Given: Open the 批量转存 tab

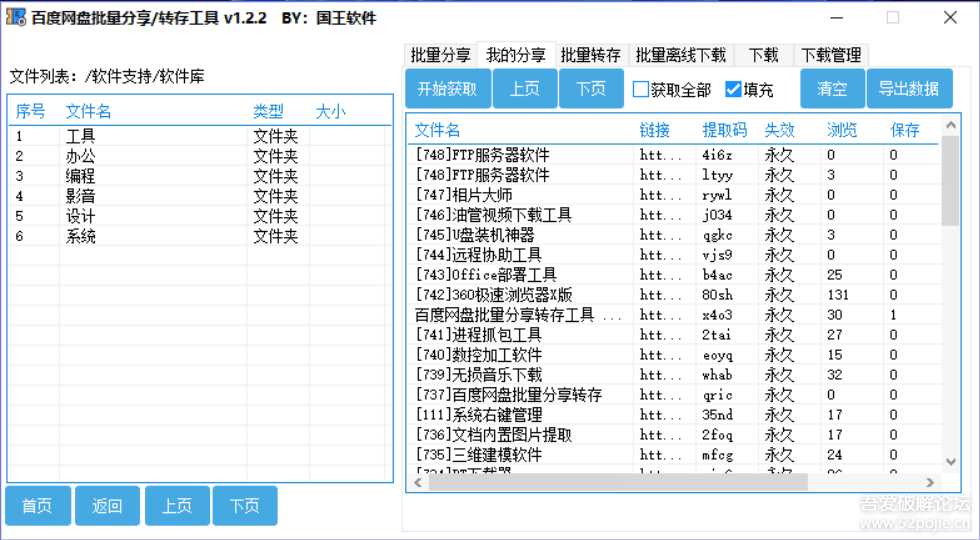Looking at the screenshot, I should pos(590,55).
